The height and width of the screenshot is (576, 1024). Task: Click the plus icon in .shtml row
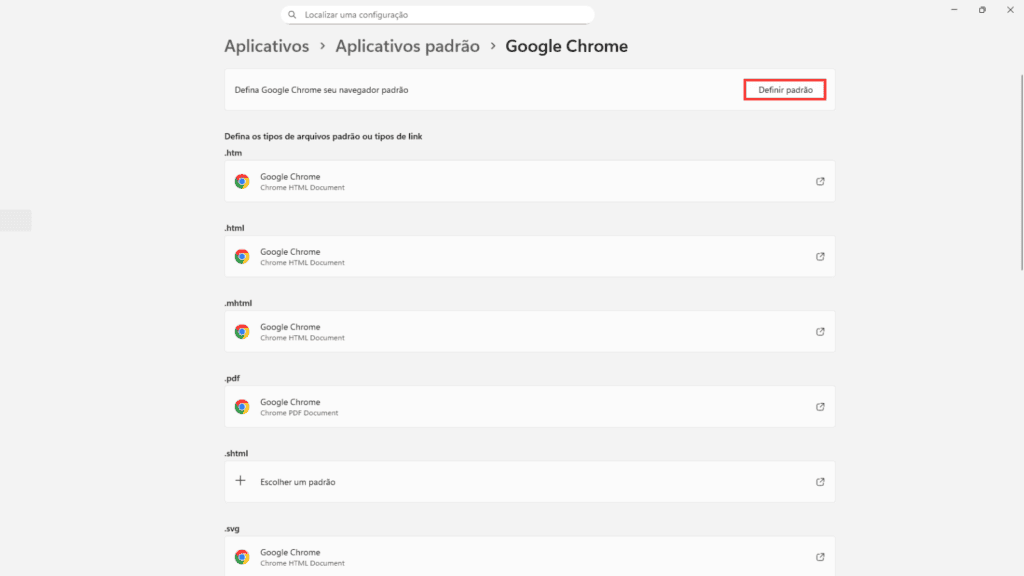(240, 481)
